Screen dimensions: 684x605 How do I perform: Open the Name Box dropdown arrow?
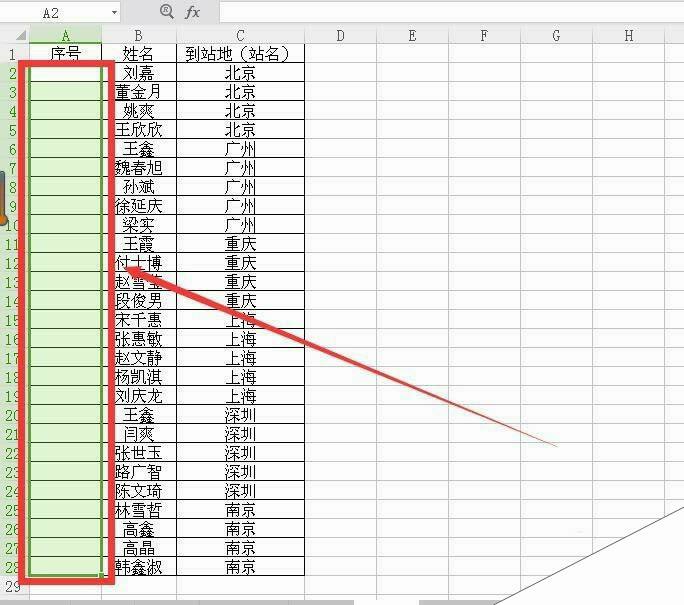coord(114,12)
